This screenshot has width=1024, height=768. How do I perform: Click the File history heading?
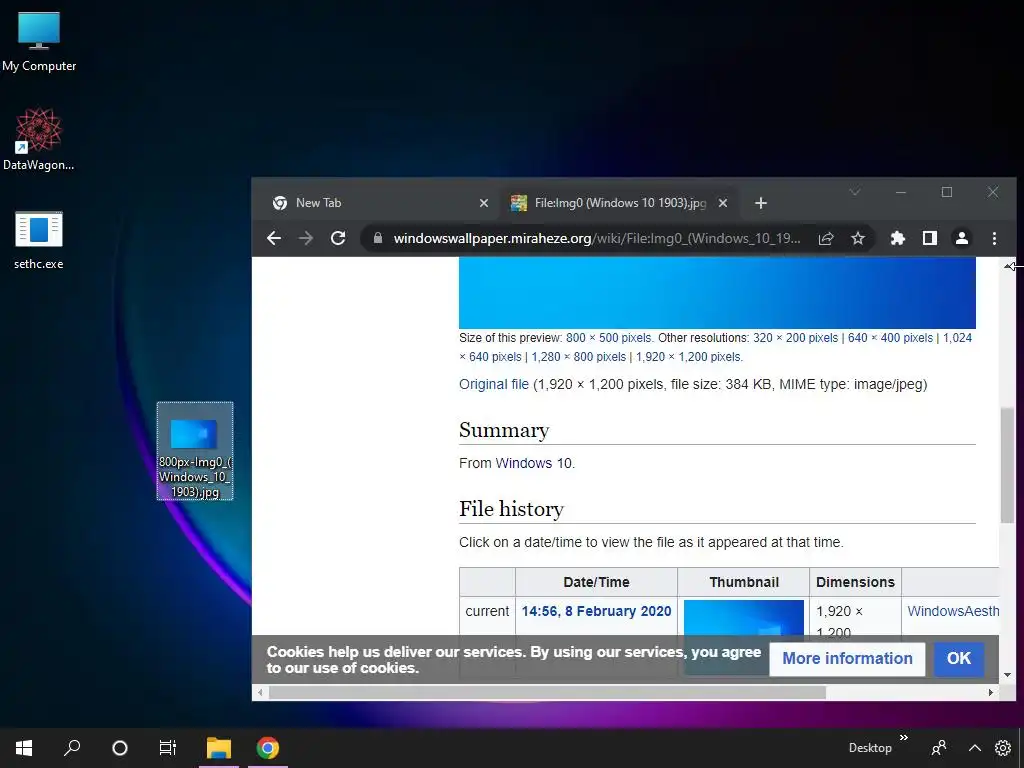click(511, 509)
